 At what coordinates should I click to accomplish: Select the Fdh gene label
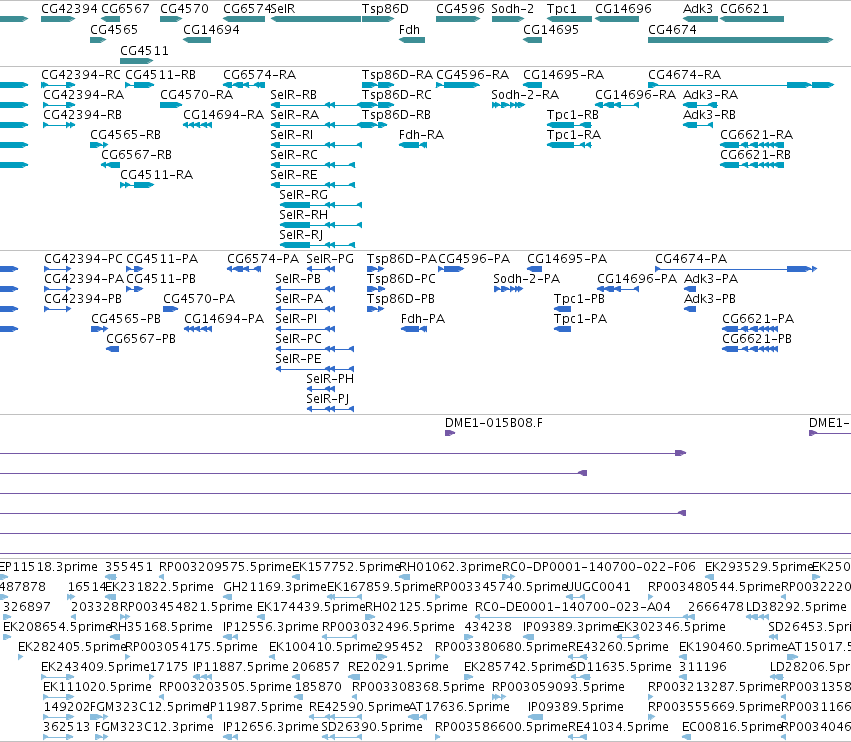409,30
